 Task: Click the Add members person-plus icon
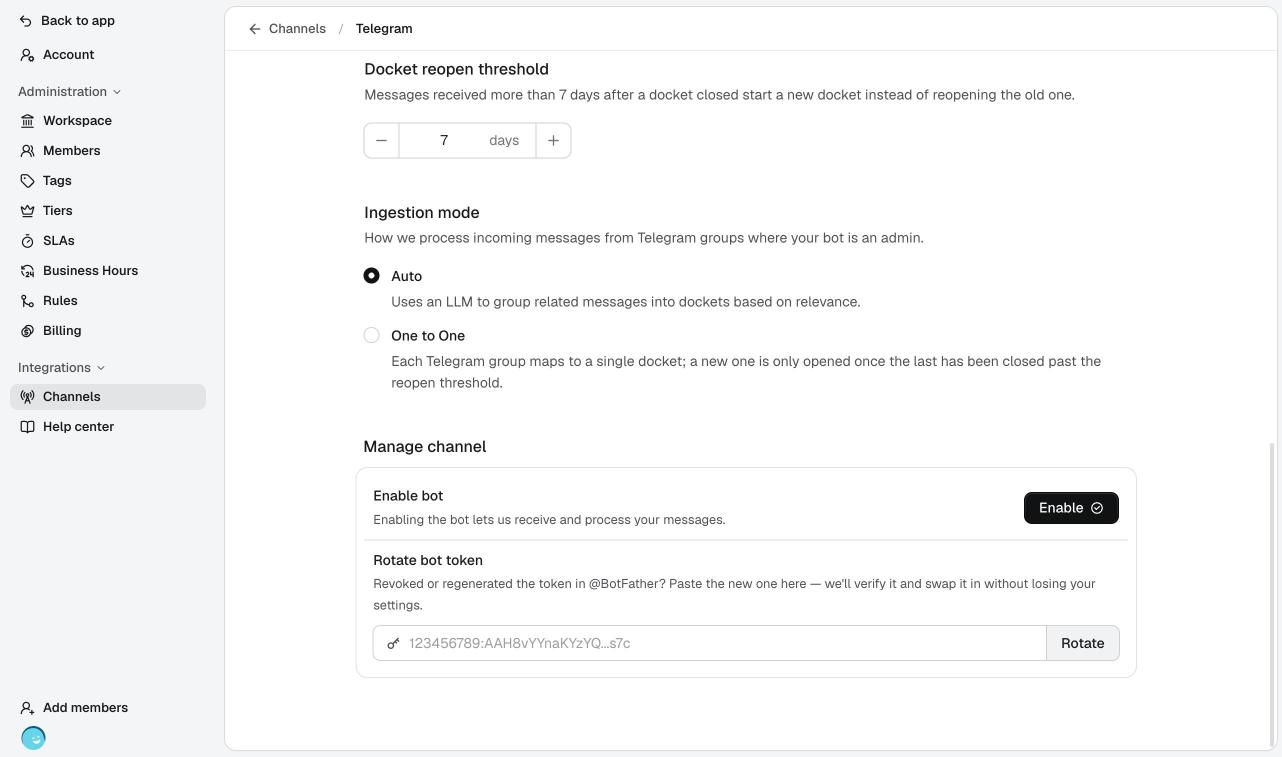[27, 708]
